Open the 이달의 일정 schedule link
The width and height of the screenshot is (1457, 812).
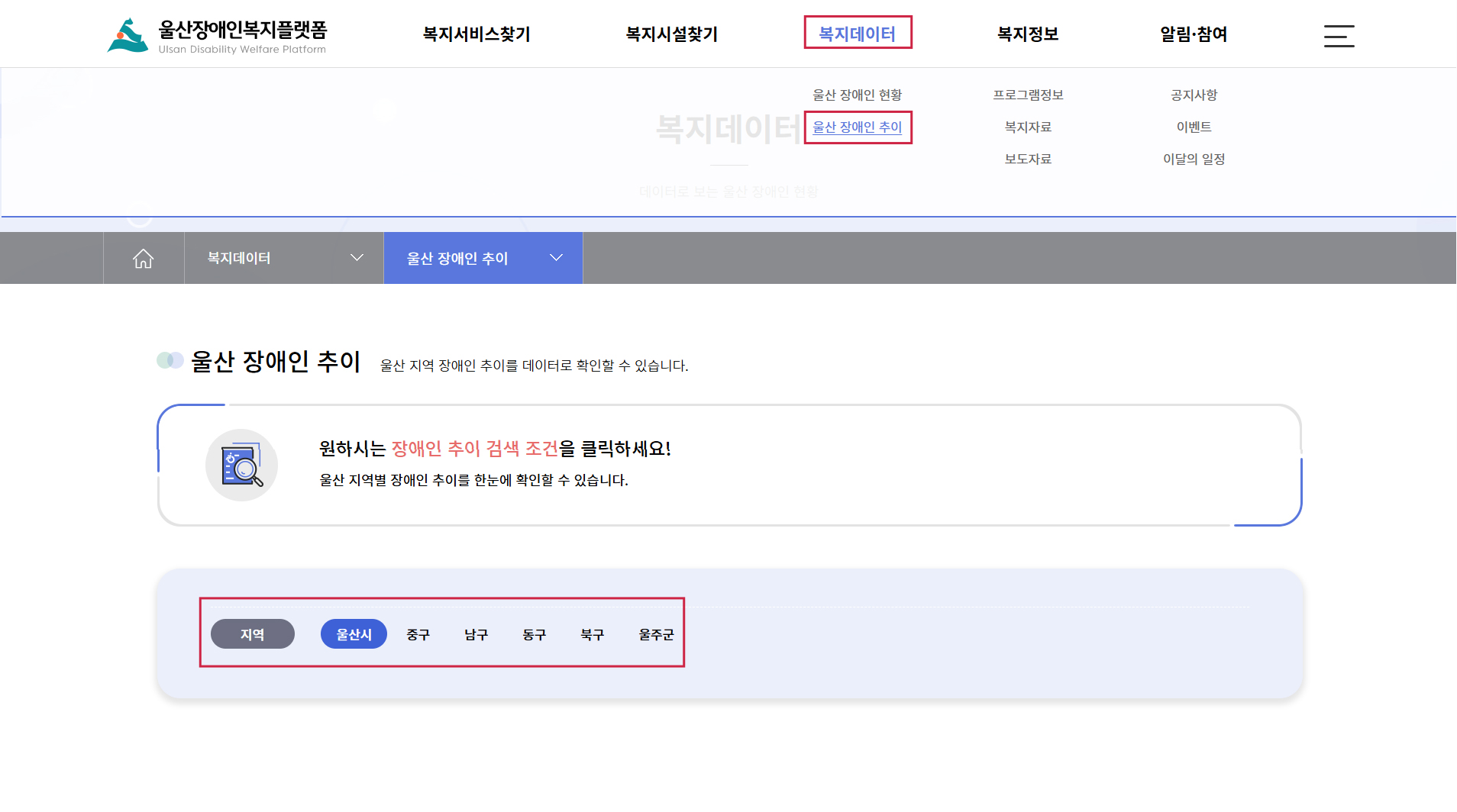coord(1194,159)
